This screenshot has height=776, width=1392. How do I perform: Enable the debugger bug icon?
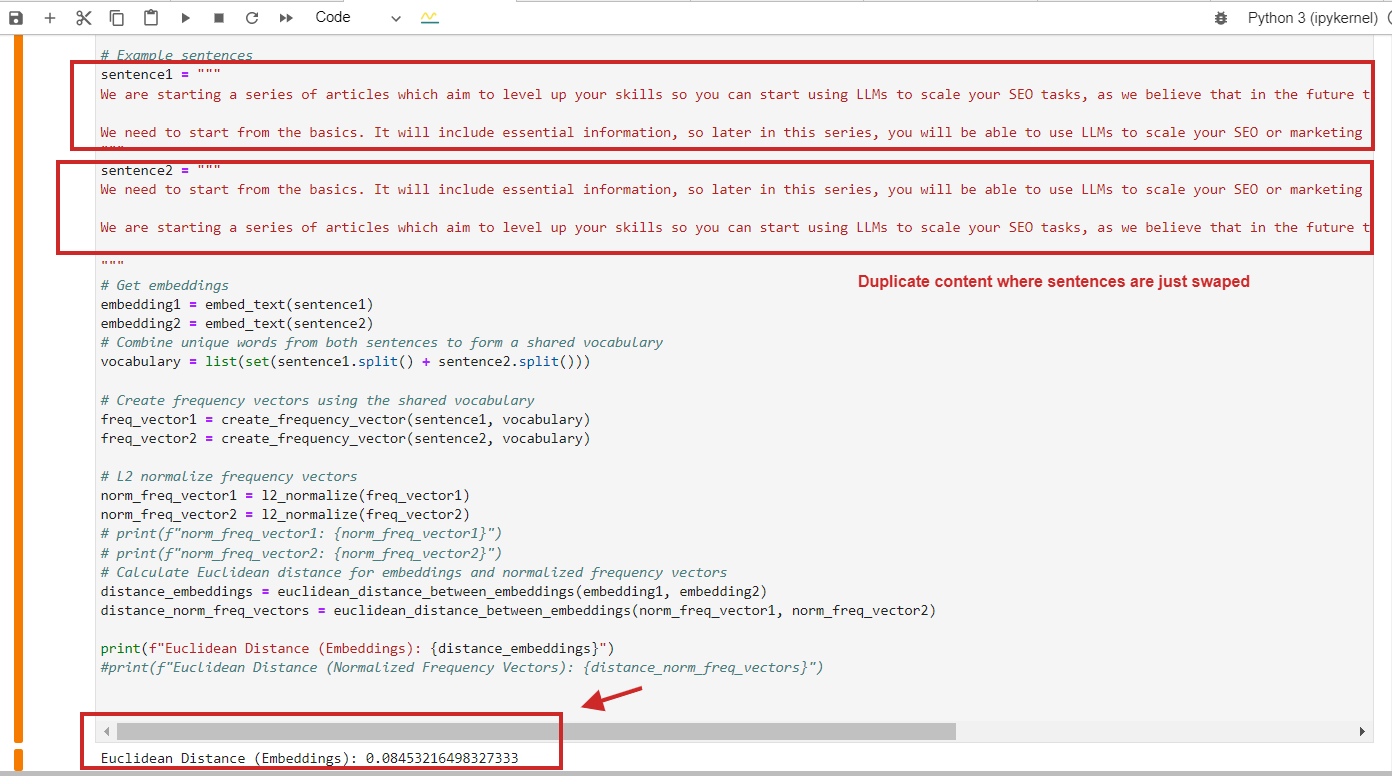click(x=1220, y=18)
